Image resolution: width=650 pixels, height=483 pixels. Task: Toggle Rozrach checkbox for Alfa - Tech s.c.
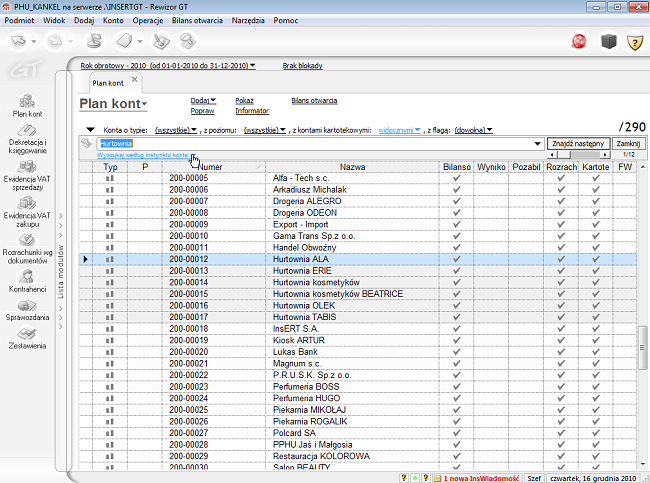point(562,177)
